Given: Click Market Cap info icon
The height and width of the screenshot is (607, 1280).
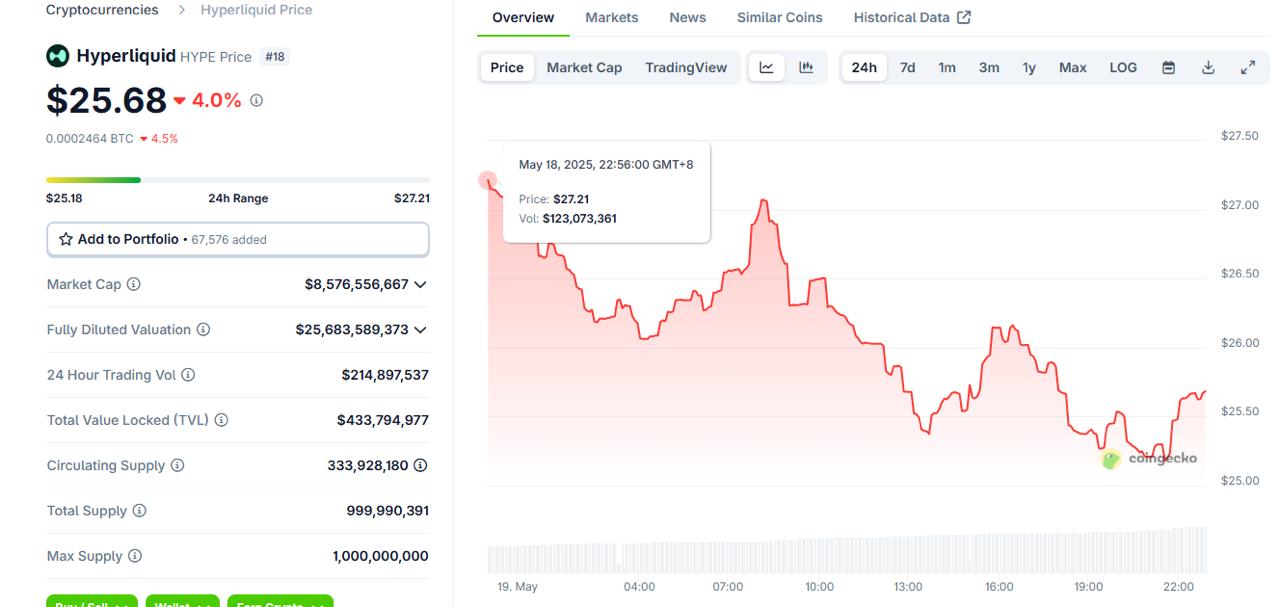Looking at the screenshot, I should (x=133, y=284).
